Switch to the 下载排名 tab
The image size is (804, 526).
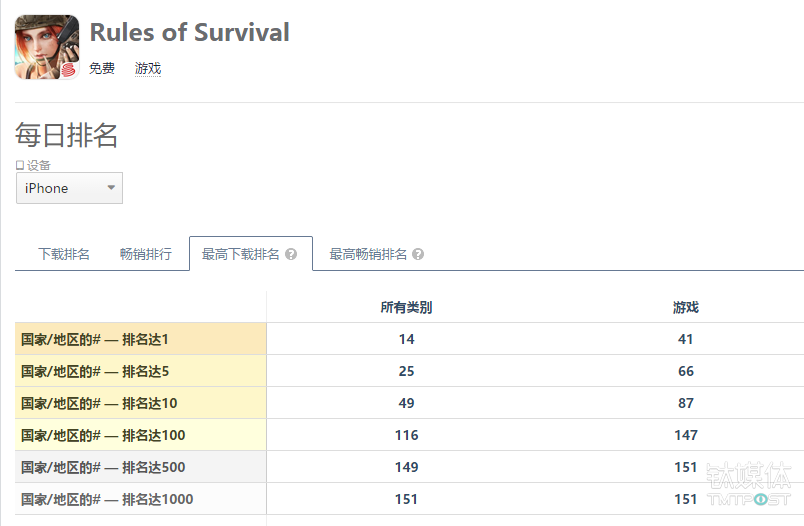click(x=64, y=254)
